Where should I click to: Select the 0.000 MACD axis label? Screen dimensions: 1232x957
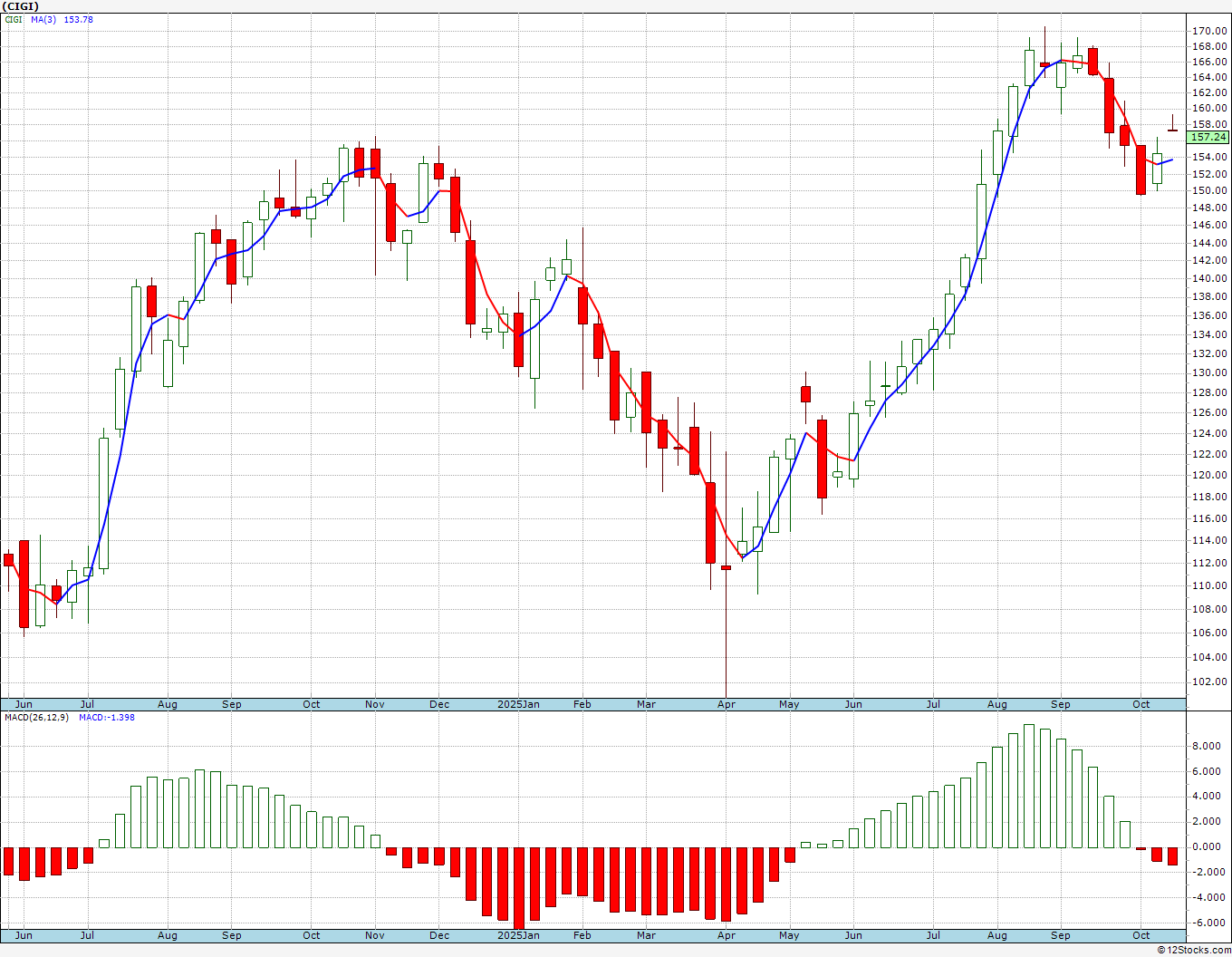[1207, 847]
